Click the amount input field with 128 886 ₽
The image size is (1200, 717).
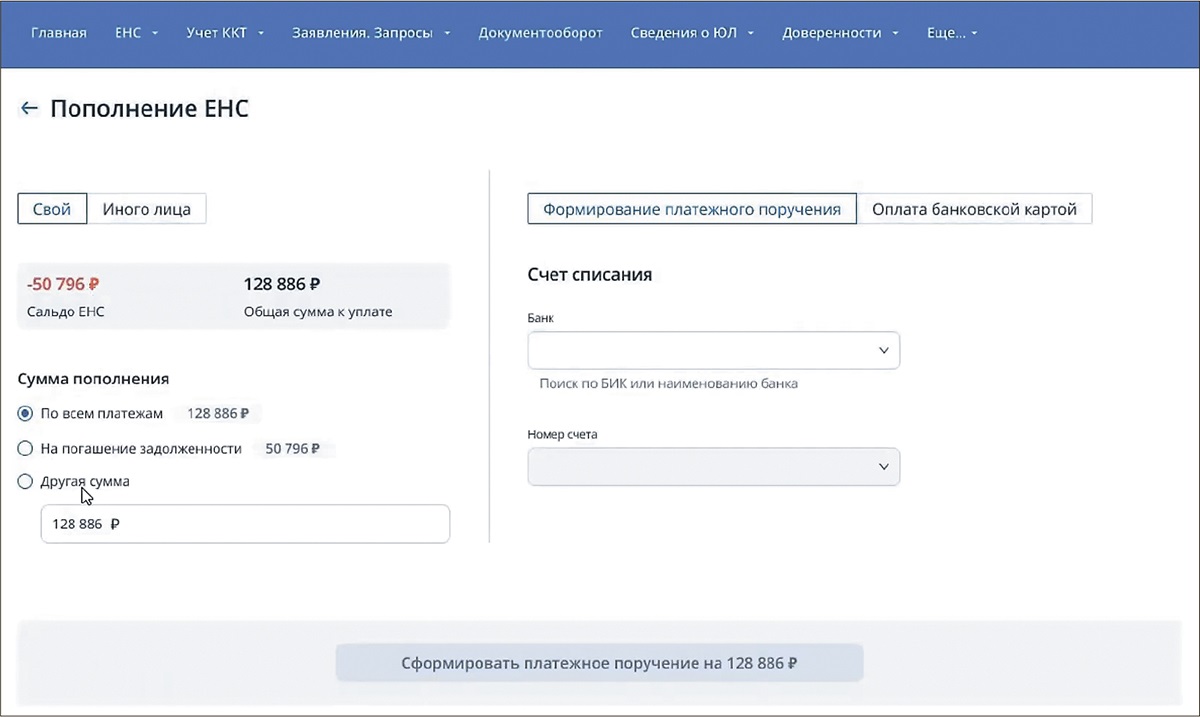coord(245,524)
